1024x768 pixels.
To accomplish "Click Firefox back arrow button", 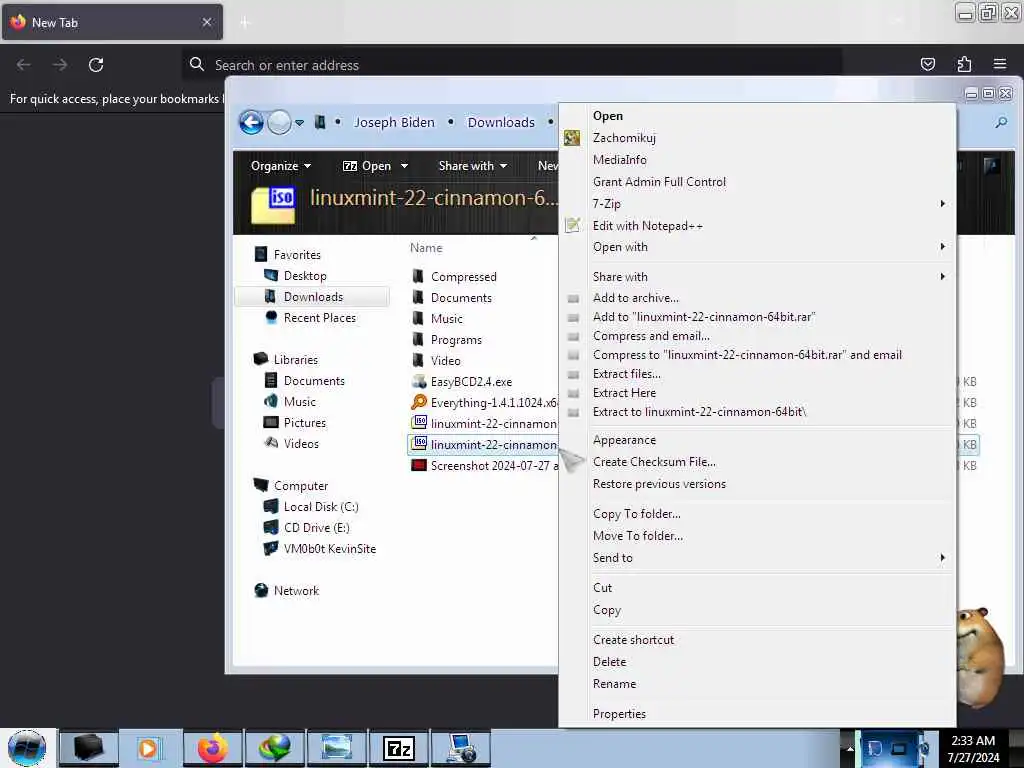I will (x=24, y=65).
